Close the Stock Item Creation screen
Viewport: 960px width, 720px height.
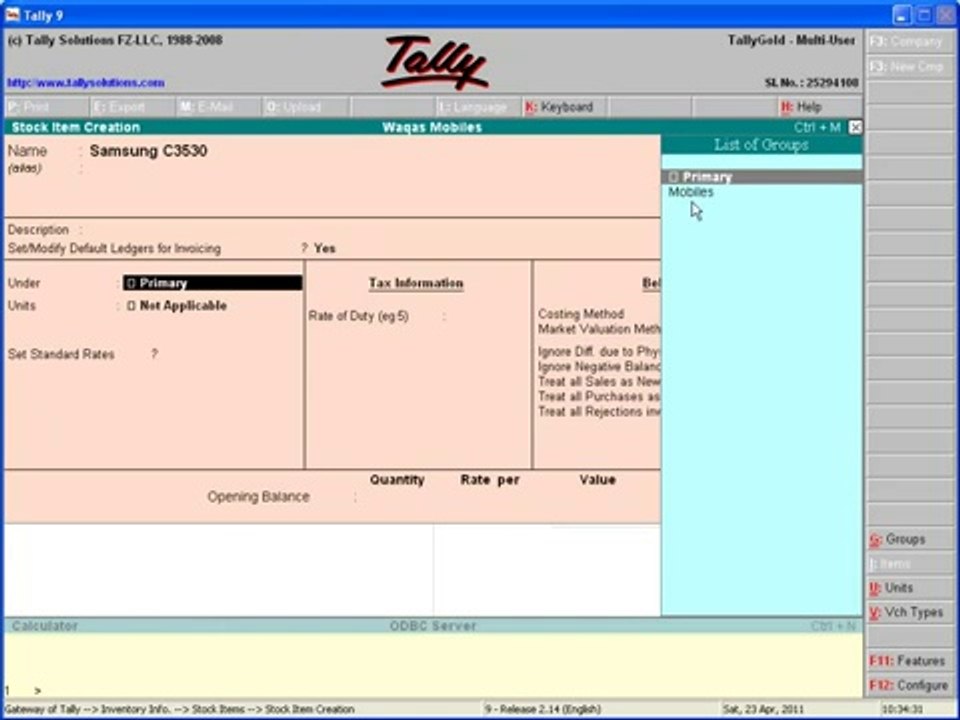point(855,127)
